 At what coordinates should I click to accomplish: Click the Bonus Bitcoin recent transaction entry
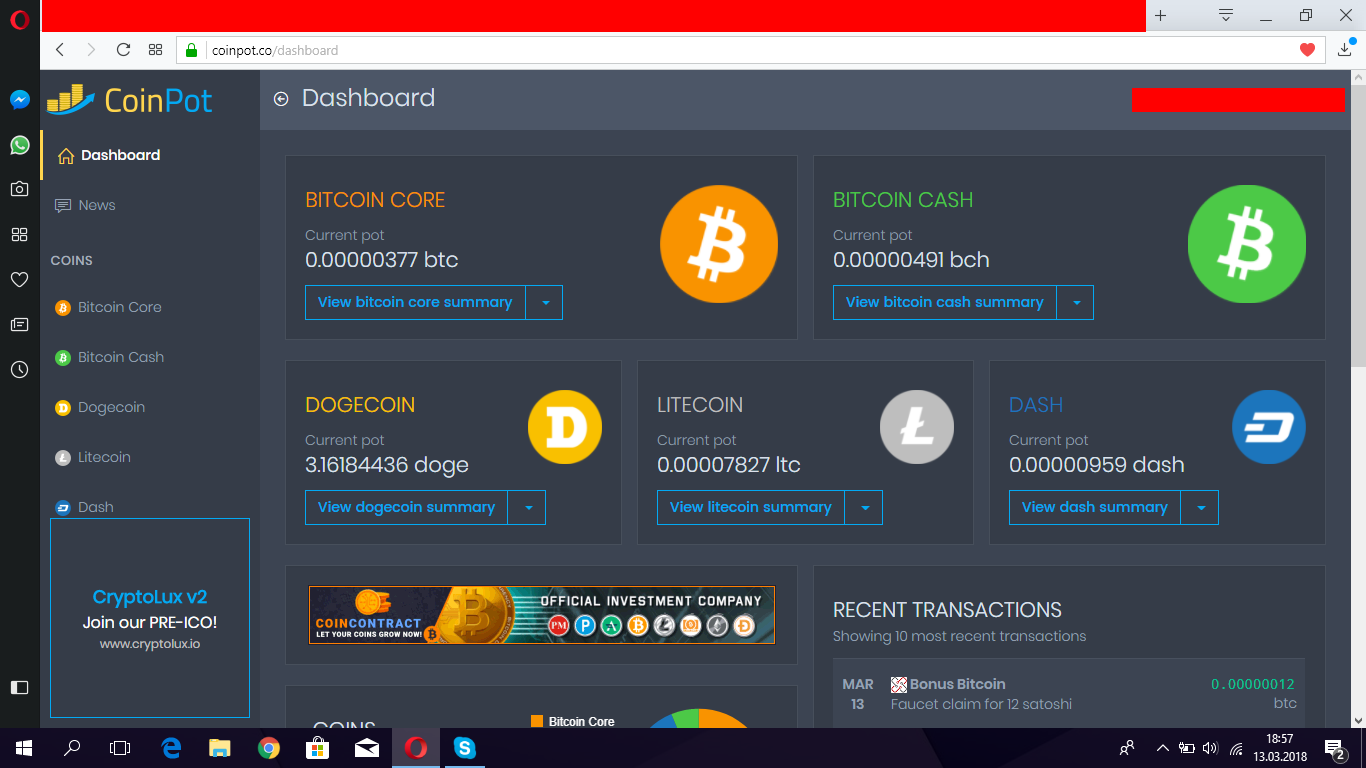[x=1069, y=696]
